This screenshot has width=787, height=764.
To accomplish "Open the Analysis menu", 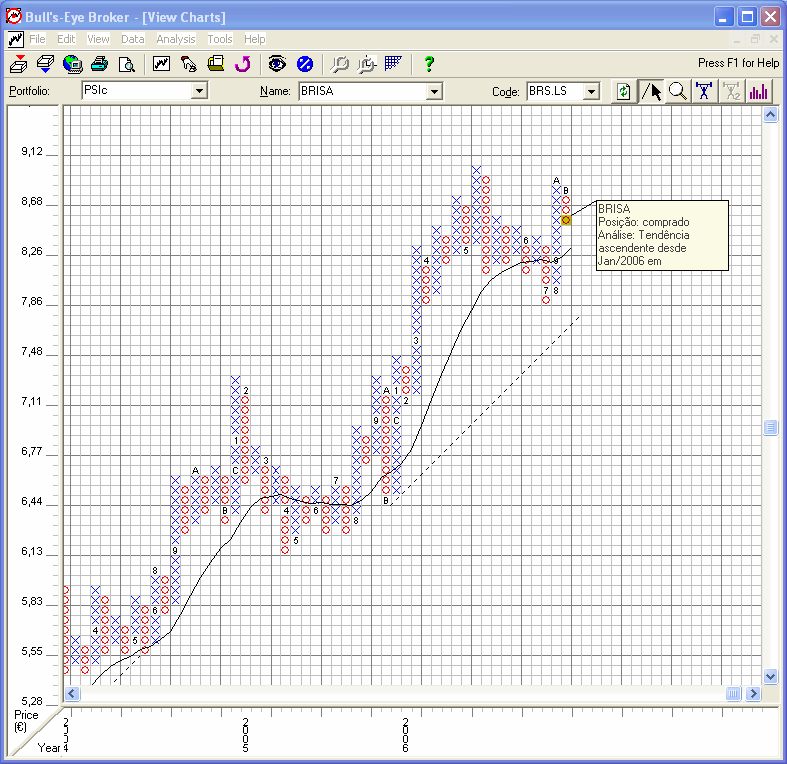I will tap(176, 39).
